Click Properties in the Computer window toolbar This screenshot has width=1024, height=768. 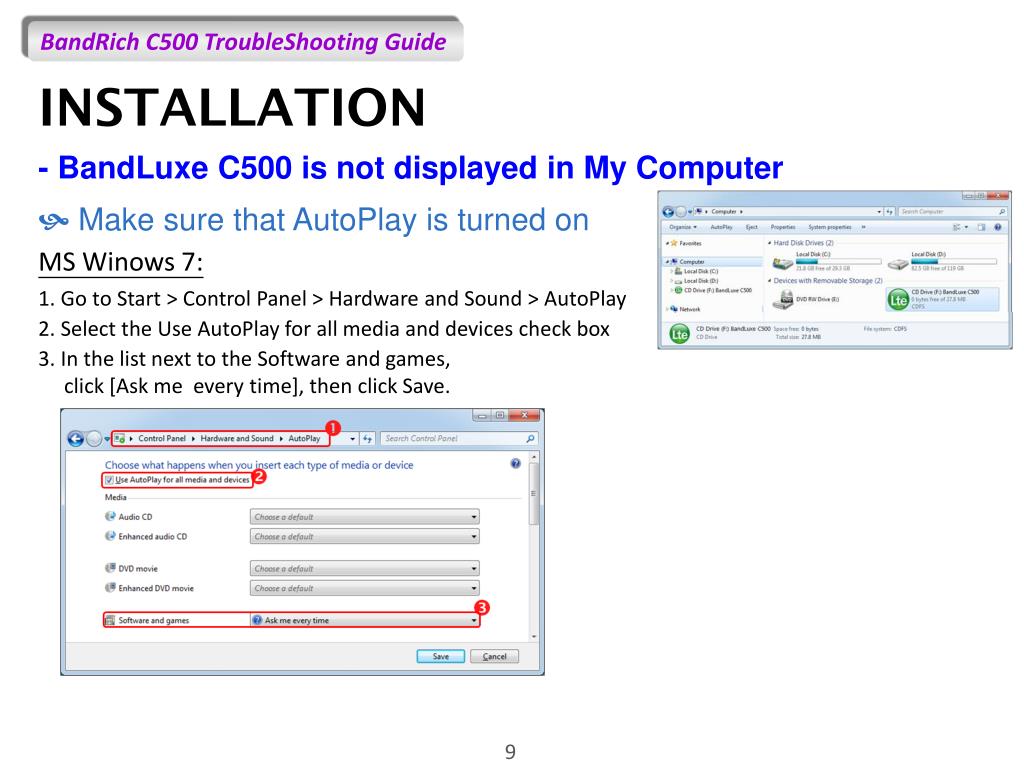point(783,227)
